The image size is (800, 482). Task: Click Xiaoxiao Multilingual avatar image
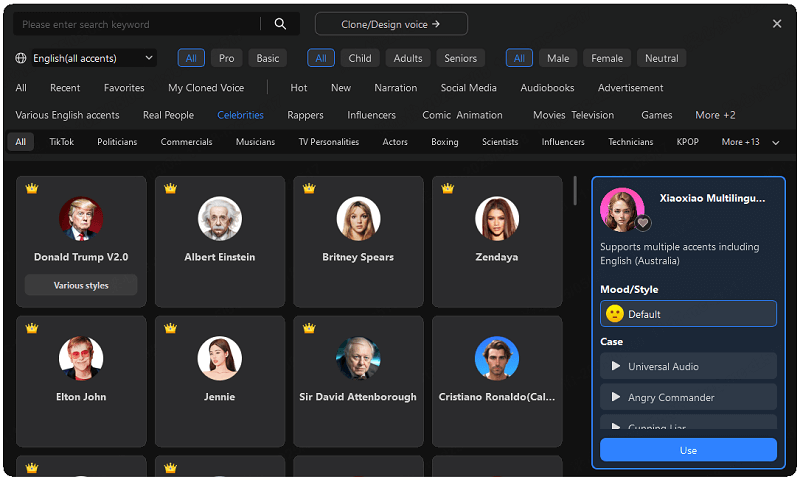[622, 210]
